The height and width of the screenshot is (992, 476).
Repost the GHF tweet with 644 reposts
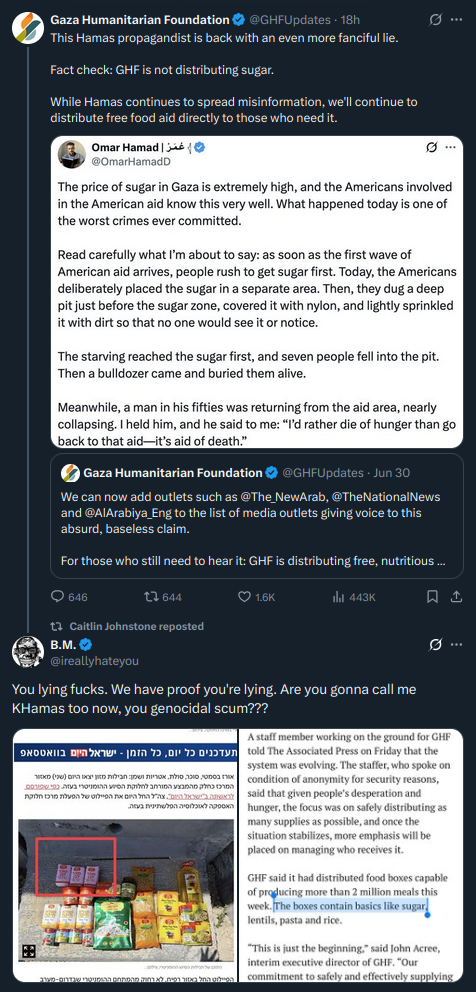[x=151, y=597]
